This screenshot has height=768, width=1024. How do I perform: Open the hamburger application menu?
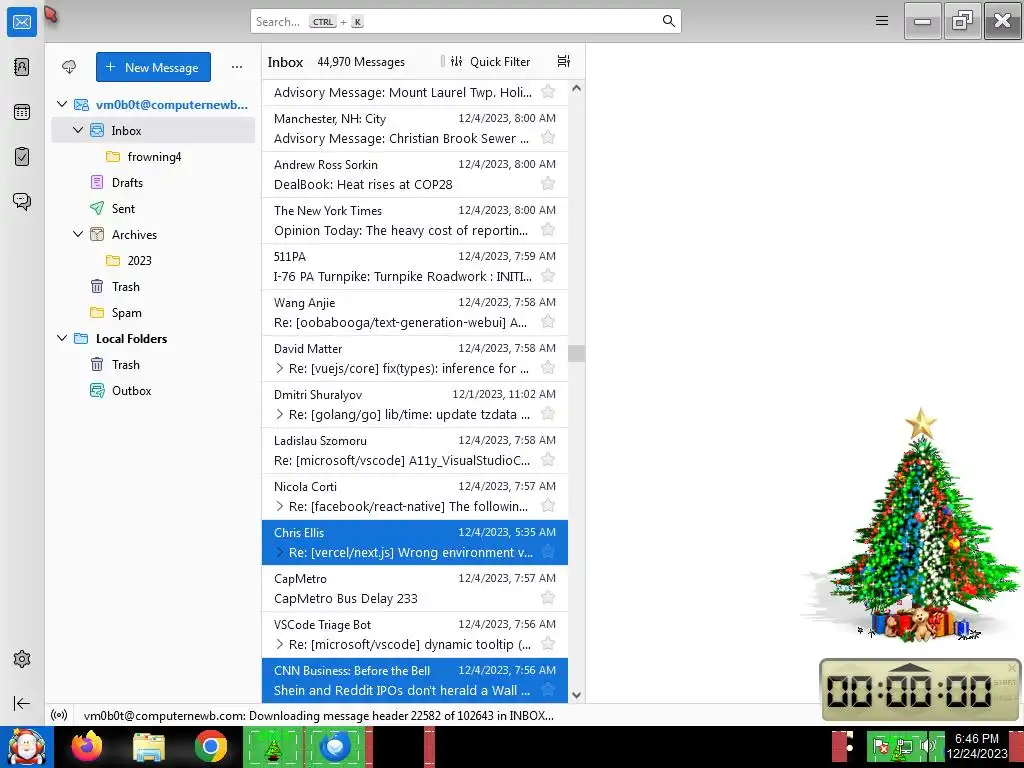pyautogui.click(x=882, y=21)
